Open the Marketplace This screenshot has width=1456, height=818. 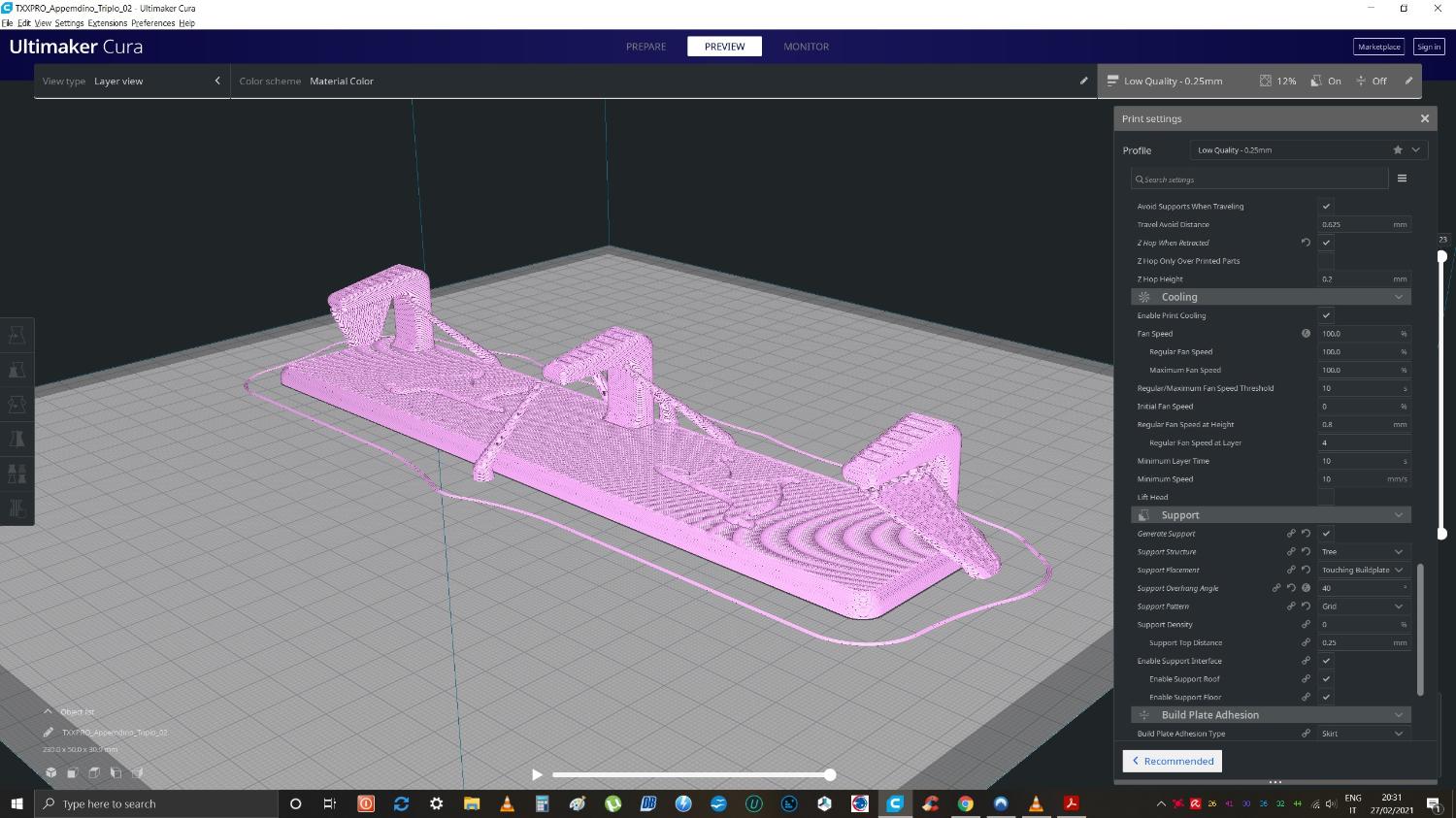(1378, 47)
